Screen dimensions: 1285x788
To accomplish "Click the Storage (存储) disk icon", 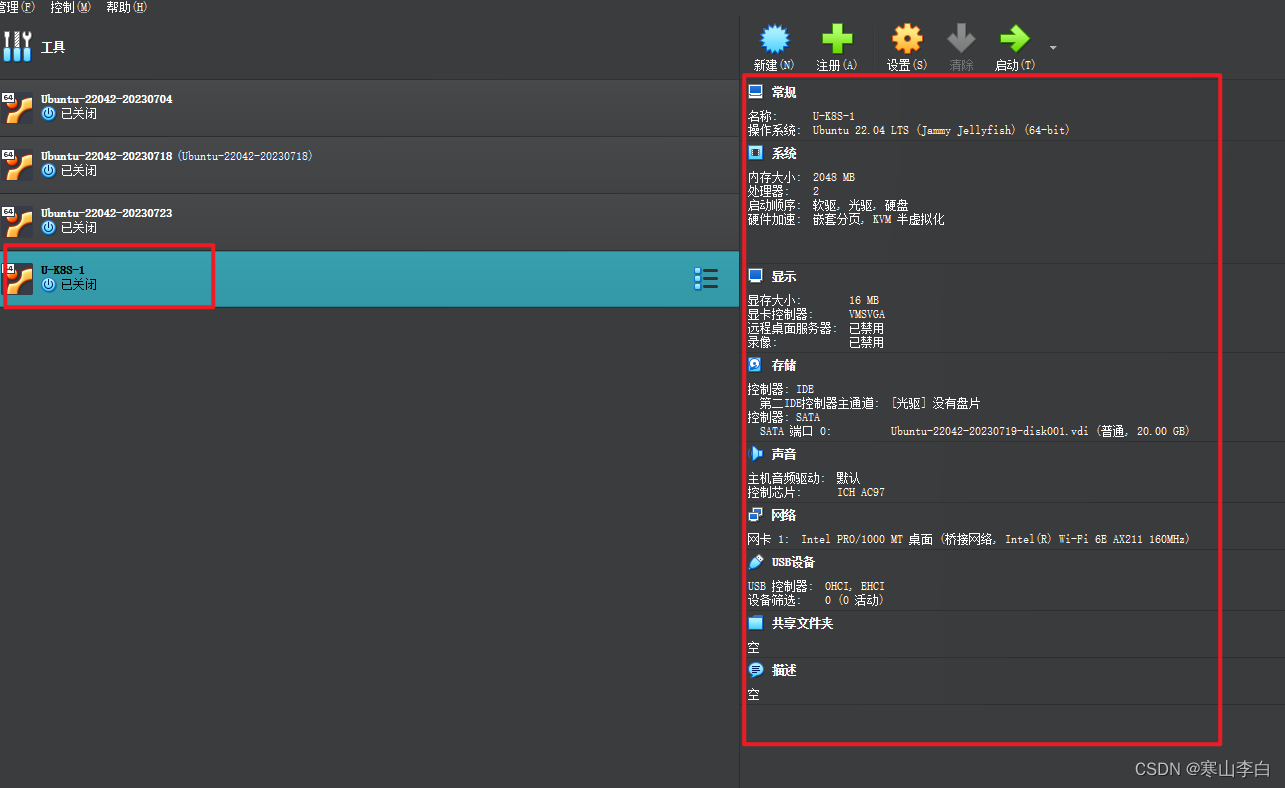I will point(756,365).
